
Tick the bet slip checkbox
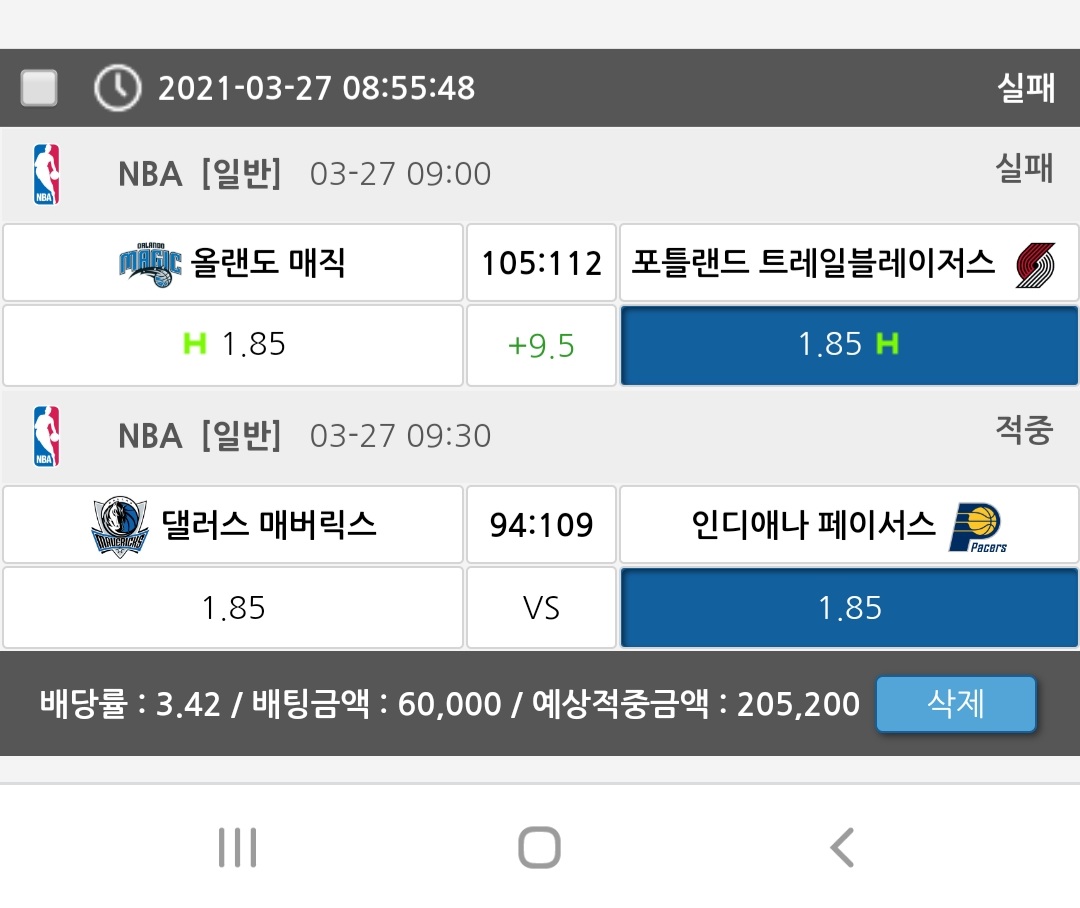click(x=39, y=88)
